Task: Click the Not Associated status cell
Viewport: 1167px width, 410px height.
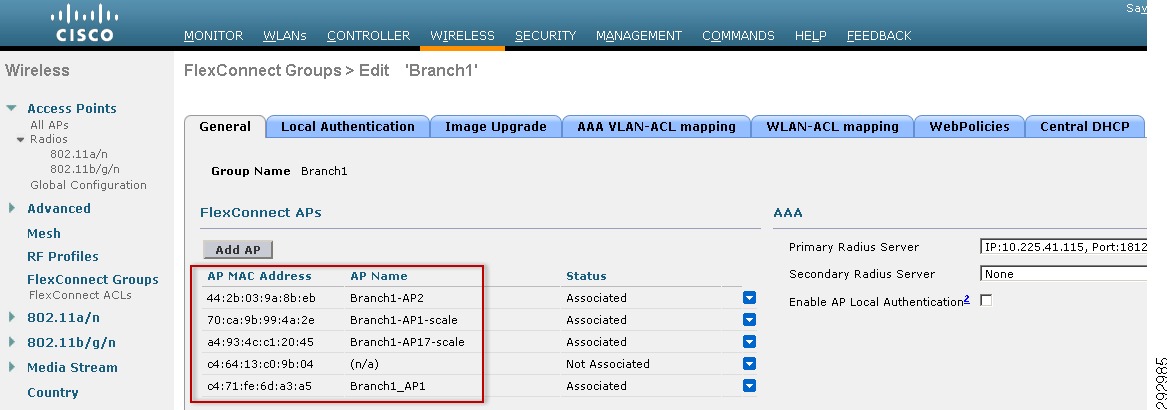Action: [x=607, y=364]
